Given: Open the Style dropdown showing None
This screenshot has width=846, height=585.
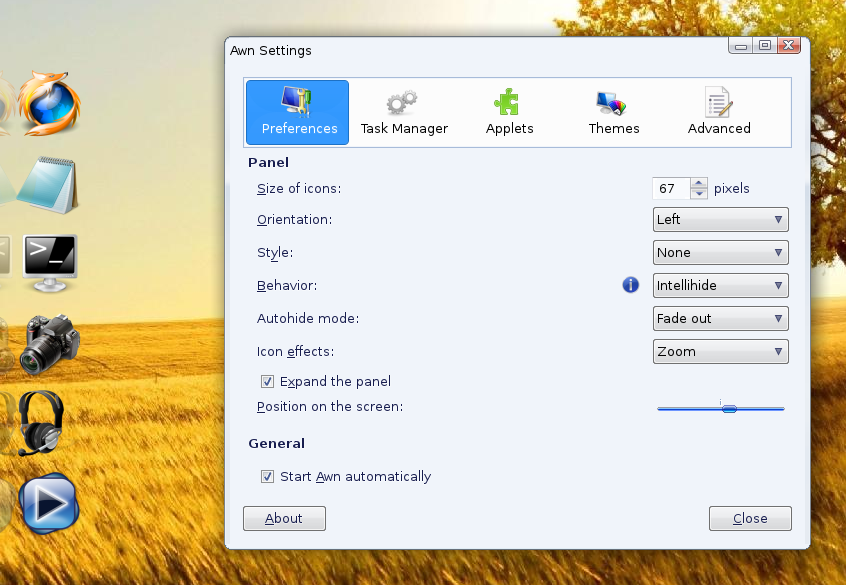Looking at the screenshot, I should (720, 253).
